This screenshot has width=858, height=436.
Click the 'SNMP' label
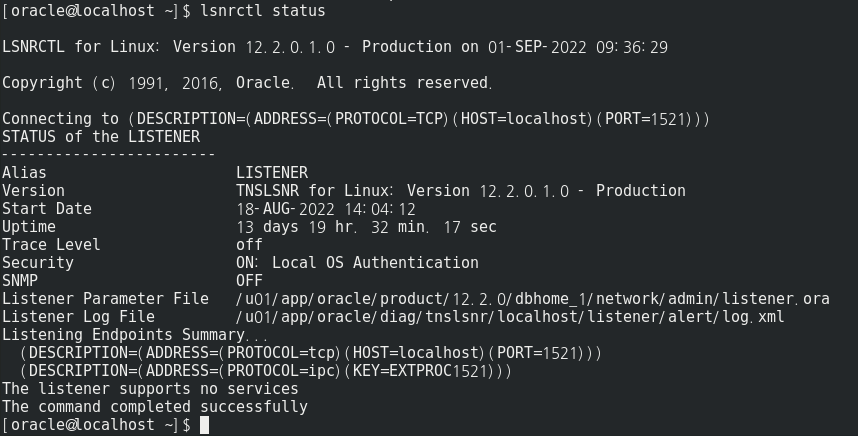20,281
